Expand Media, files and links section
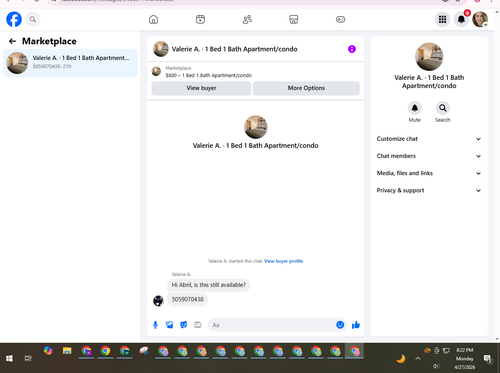Screen dimensions: 500x373 [429, 173]
